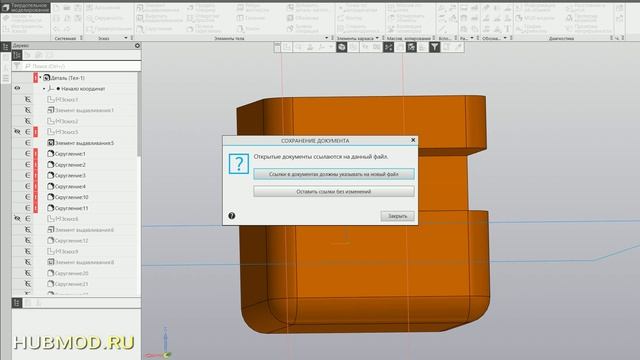
Task: Click bottom panel list view icon
Action: [x=17, y=303]
